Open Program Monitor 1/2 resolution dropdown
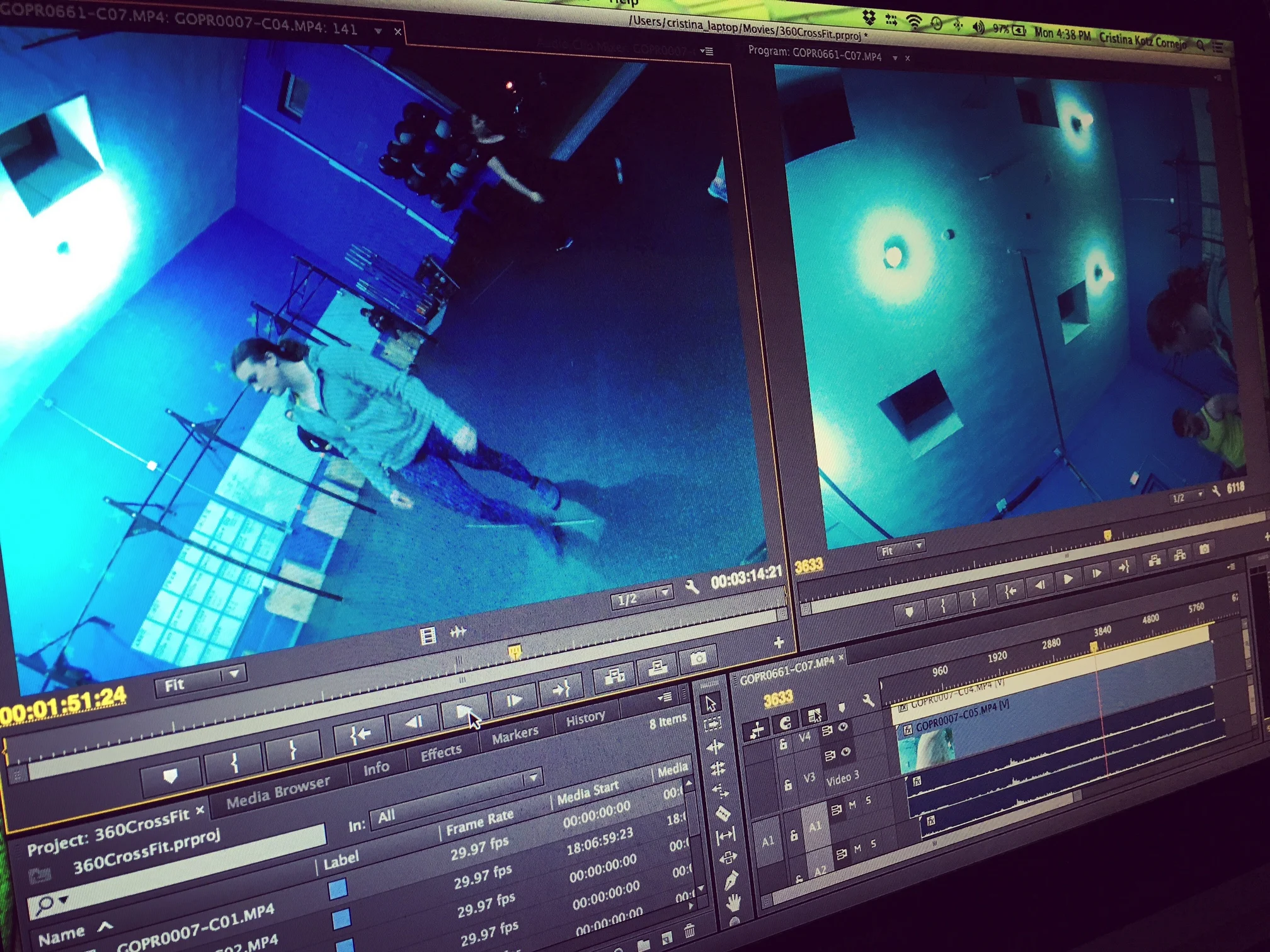 tap(1187, 497)
